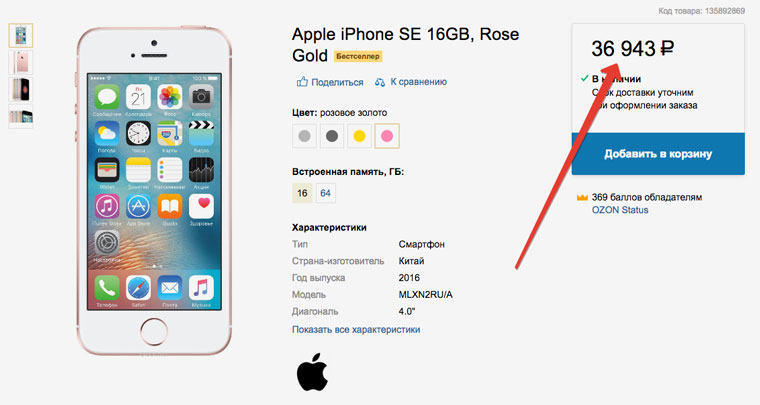Viewport: 760px width, 405px height.
Task: Add the iPhone to cart
Action: click(x=658, y=154)
